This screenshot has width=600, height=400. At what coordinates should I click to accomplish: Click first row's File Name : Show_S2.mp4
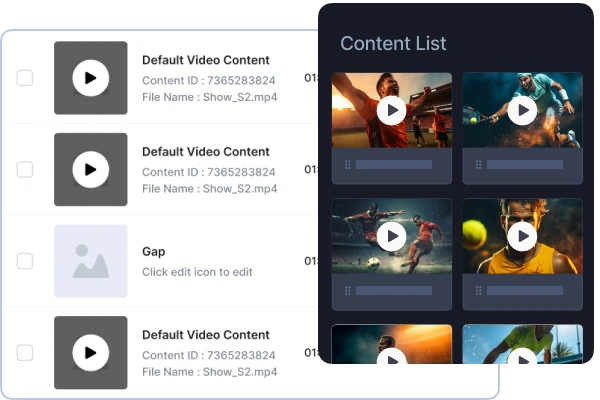coord(210,97)
